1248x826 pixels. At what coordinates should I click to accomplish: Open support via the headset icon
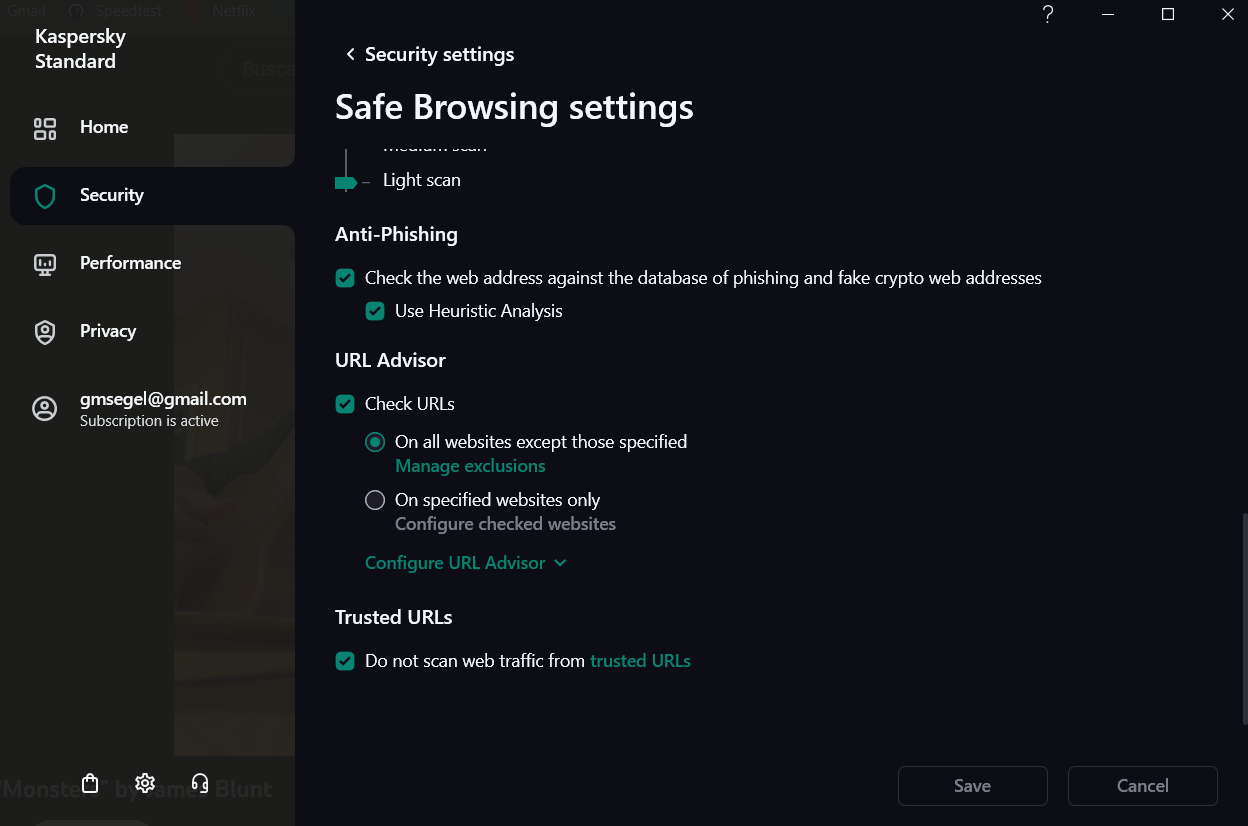(x=200, y=783)
